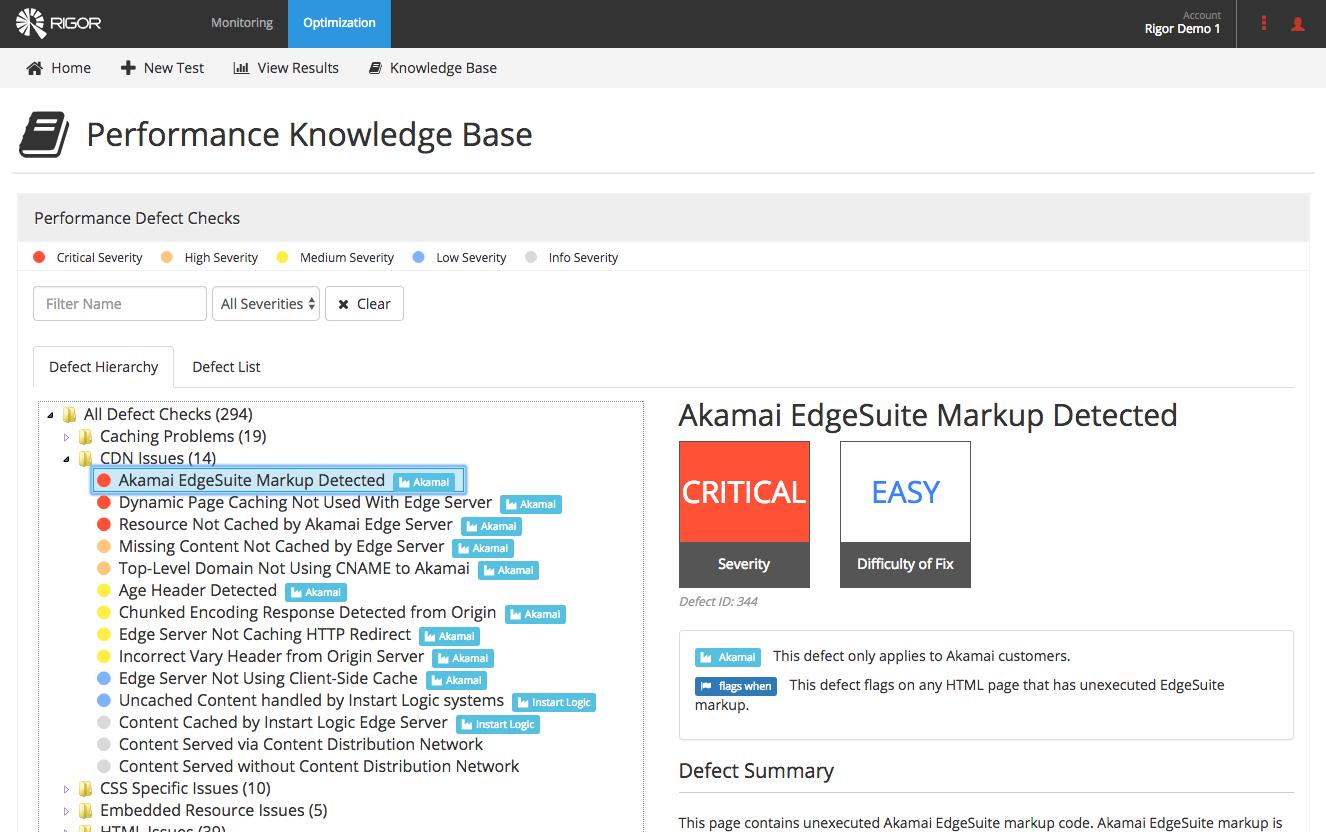Click Info Severity legend entry
Screen dimensions: 1326x832
[x=572, y=257]
